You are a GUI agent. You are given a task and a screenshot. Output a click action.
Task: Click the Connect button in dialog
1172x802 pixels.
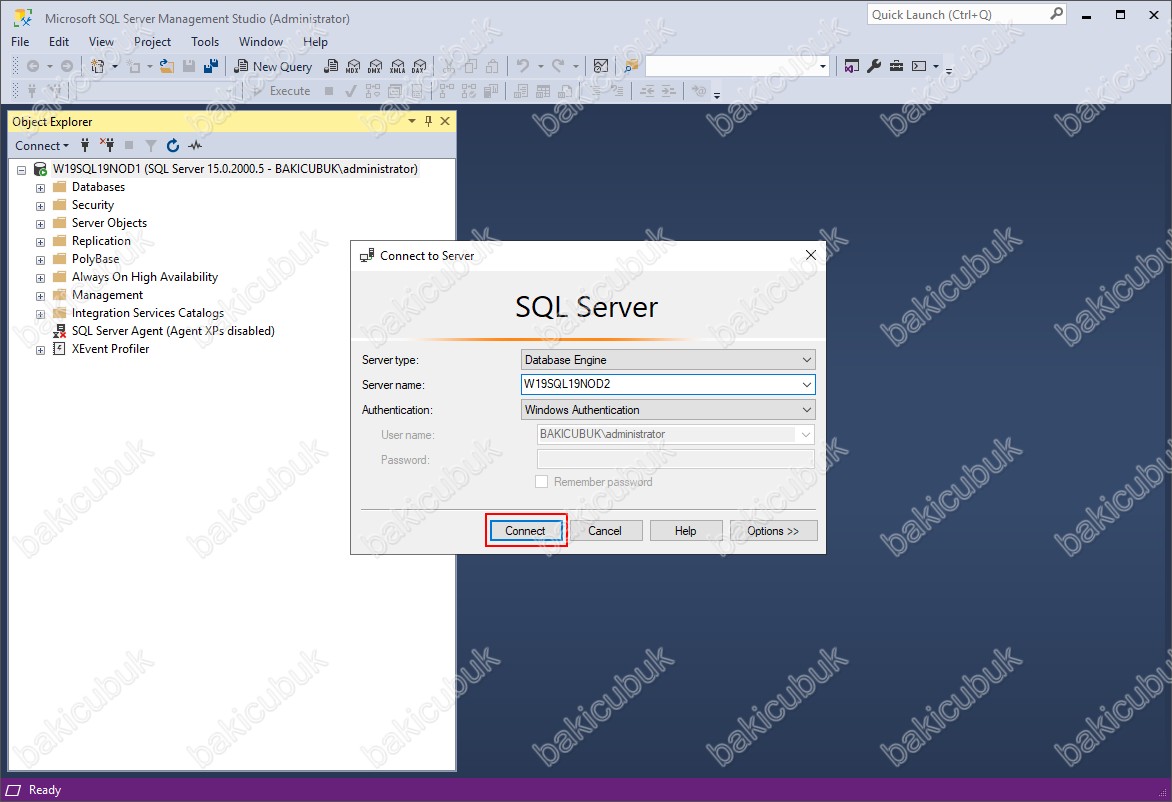point(525,531)
